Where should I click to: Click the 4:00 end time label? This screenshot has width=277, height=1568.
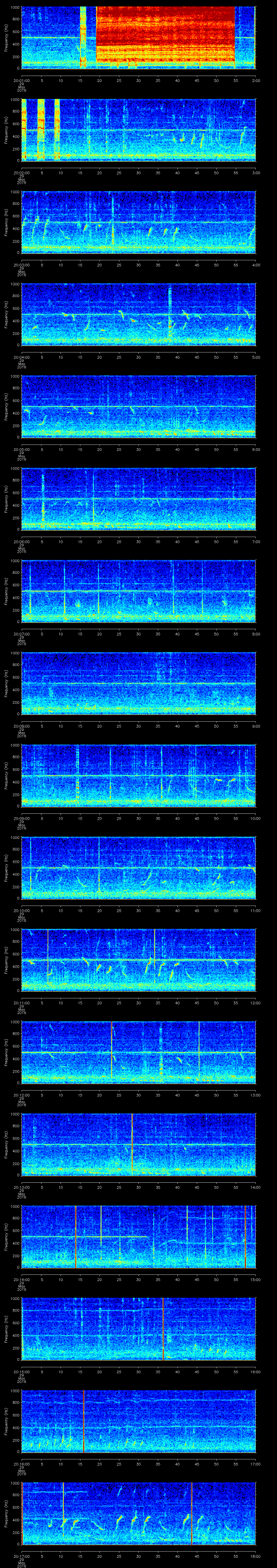pyautogui.click(x=256, y=265)
